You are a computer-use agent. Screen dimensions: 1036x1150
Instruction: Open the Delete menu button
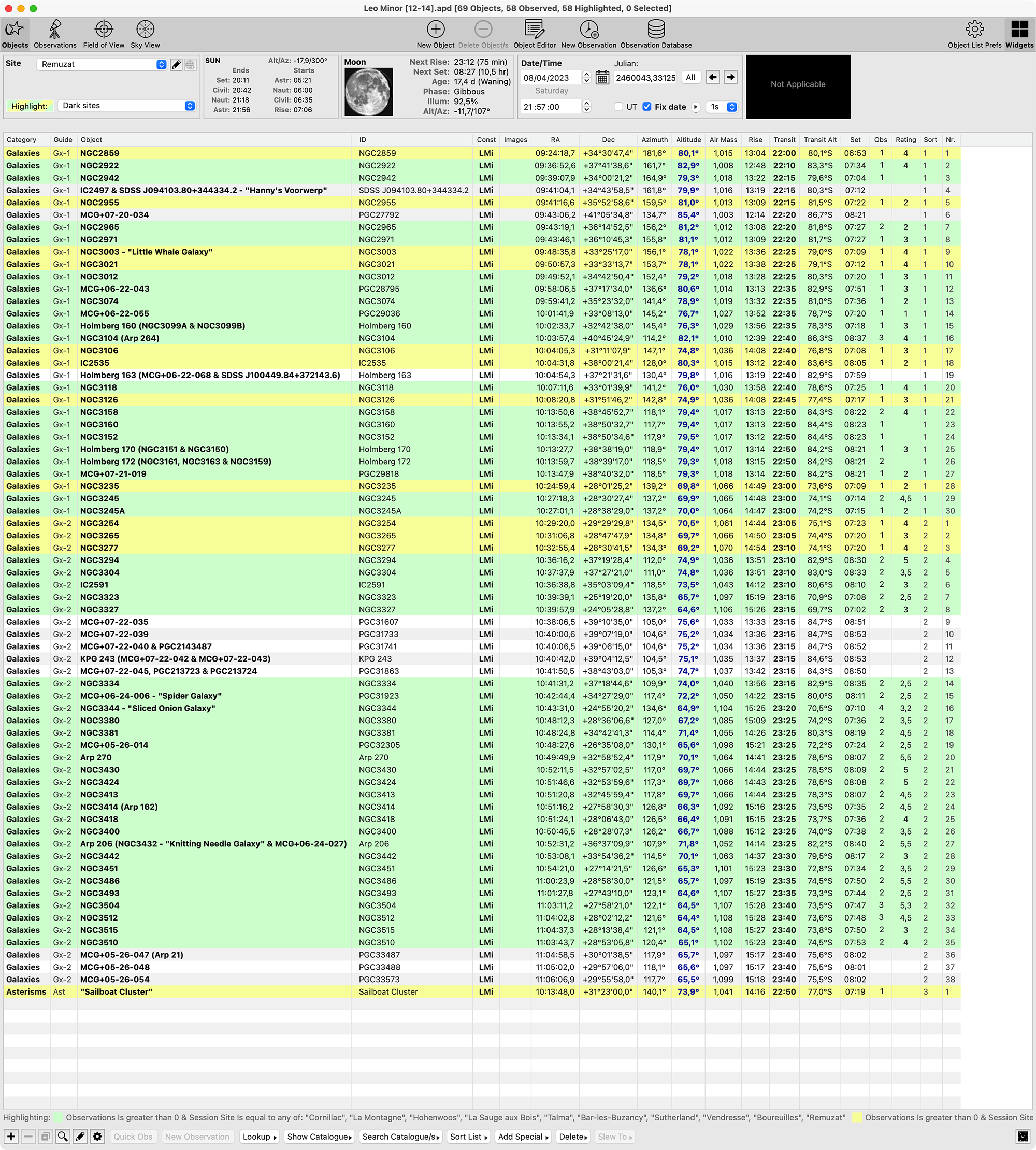coord(572,1137)
